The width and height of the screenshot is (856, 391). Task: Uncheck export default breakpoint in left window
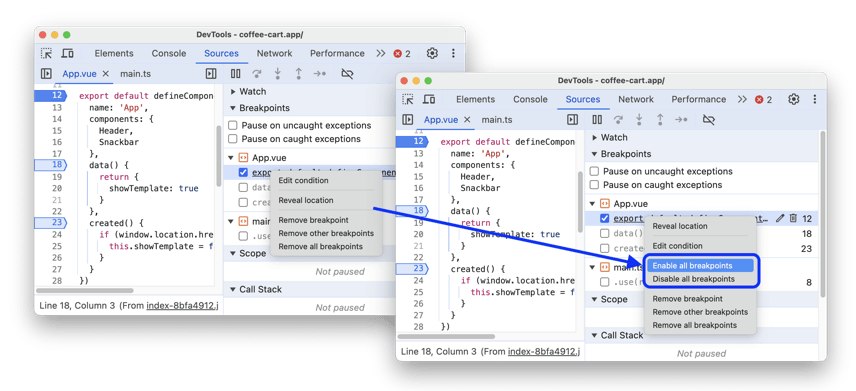tap(243, 173)
